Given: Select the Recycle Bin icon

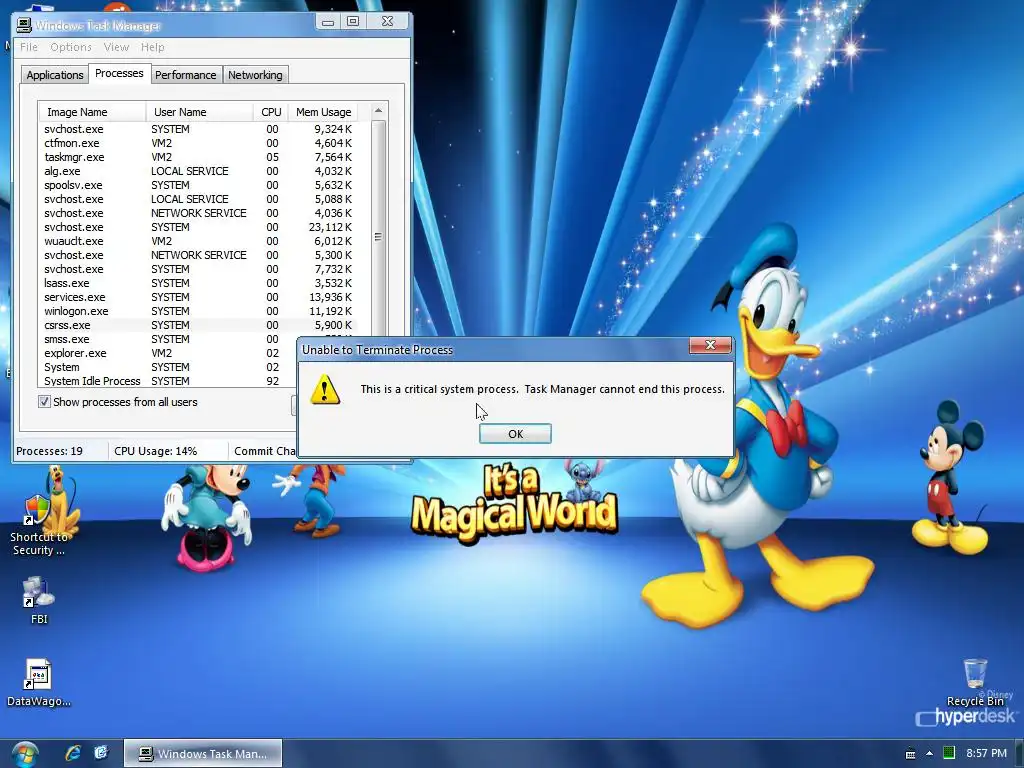Looking at the screenshot, I should [x=975, y=683].
